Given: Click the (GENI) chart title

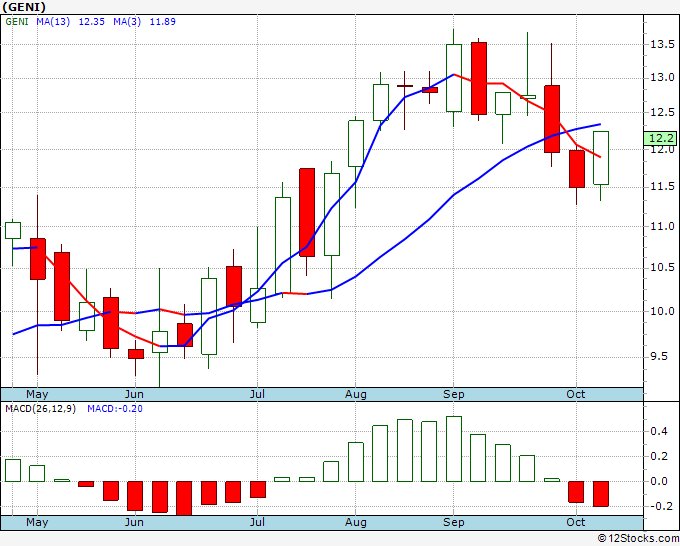Looking at the screenshot, I should 24,7.
